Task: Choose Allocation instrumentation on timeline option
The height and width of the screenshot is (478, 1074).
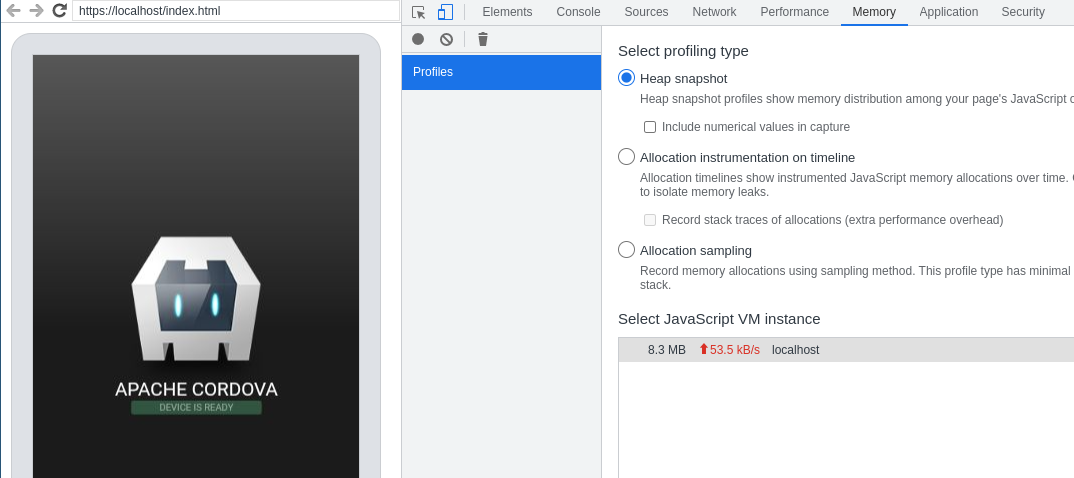Action: pyautogui.click(x=626, y=157)
